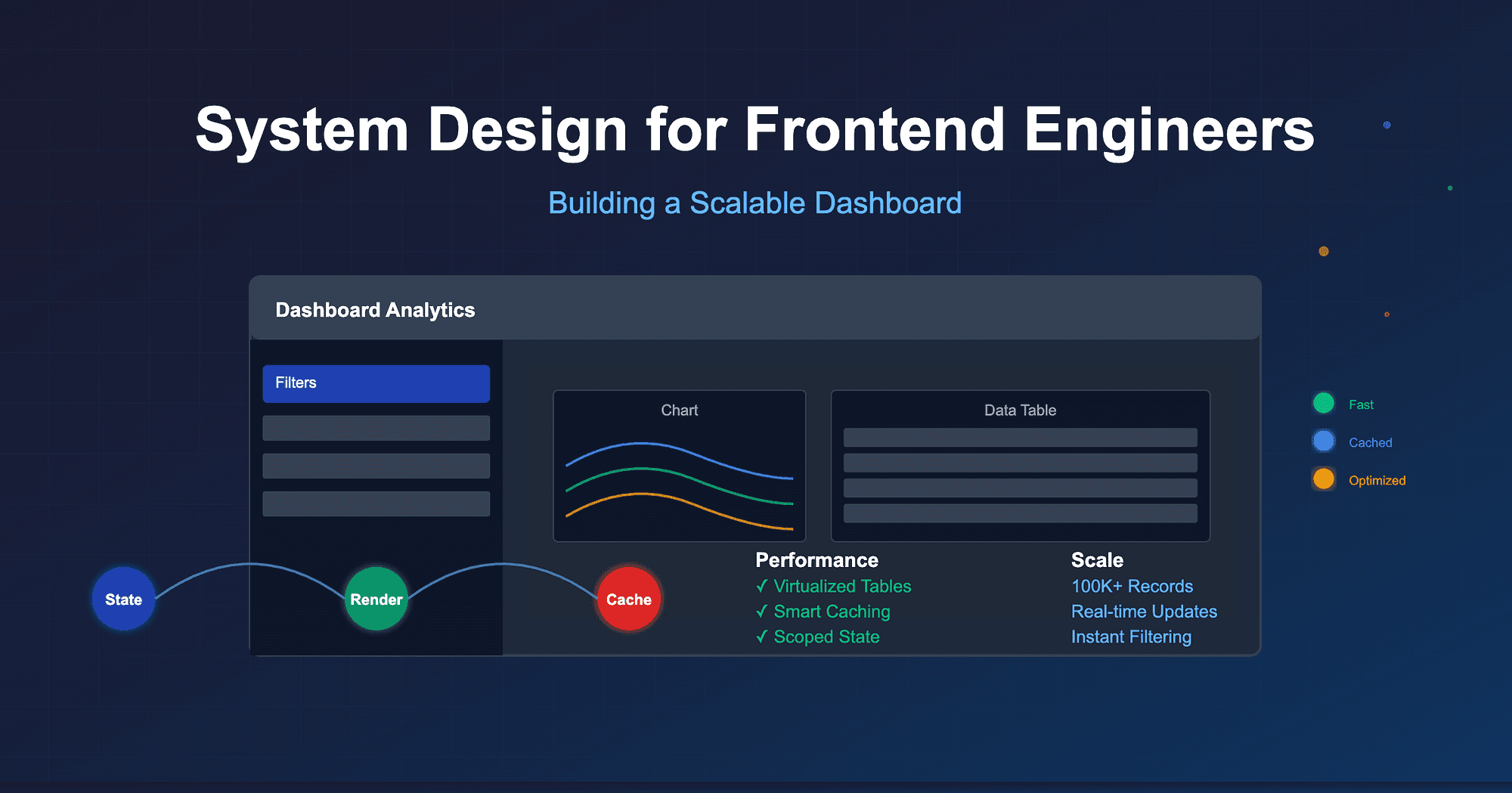
Task: Select the Performance section heading
Action: tap(816, 560)
